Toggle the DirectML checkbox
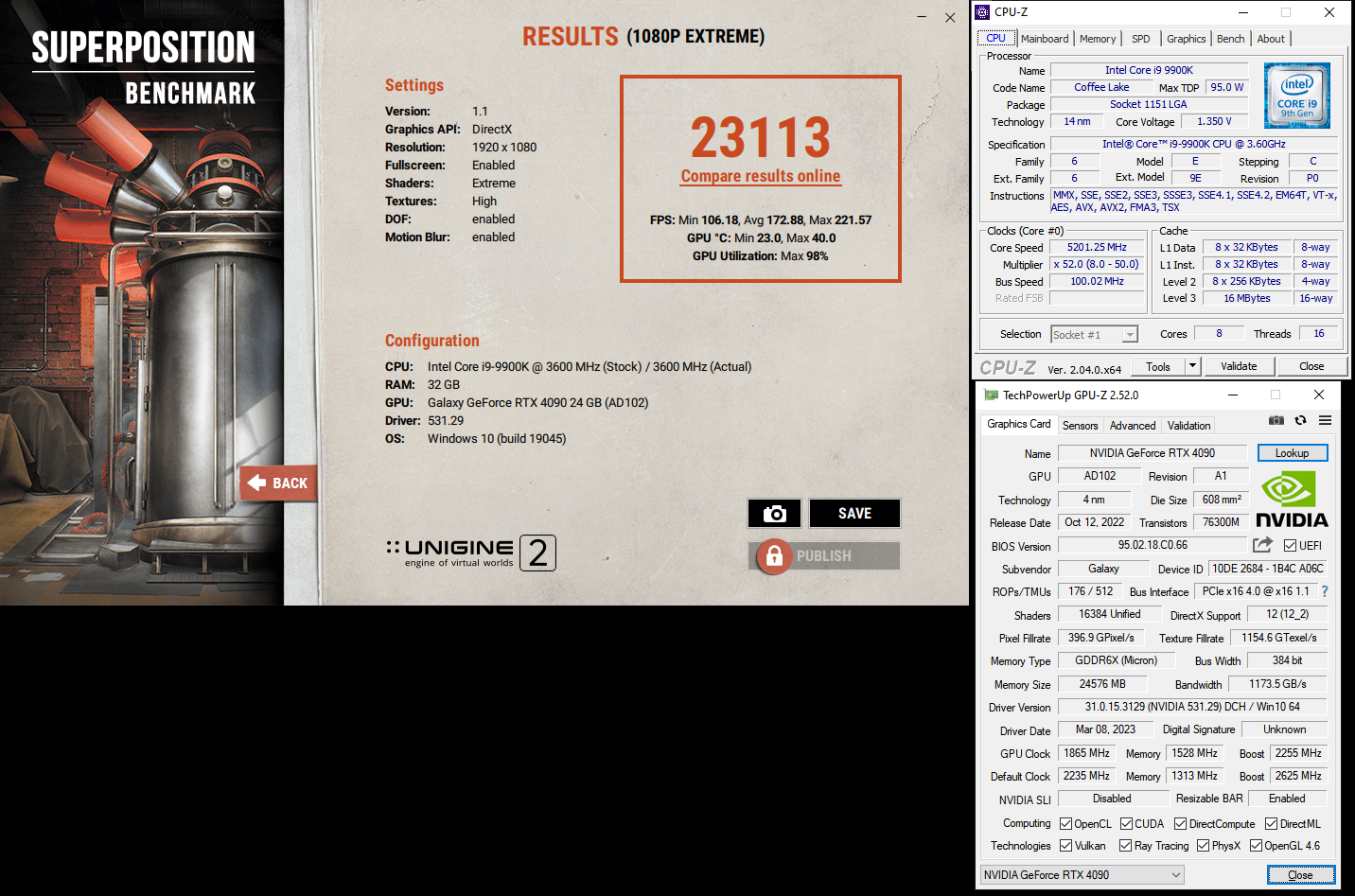The image size is (1355, 896). pos(1271,824)
